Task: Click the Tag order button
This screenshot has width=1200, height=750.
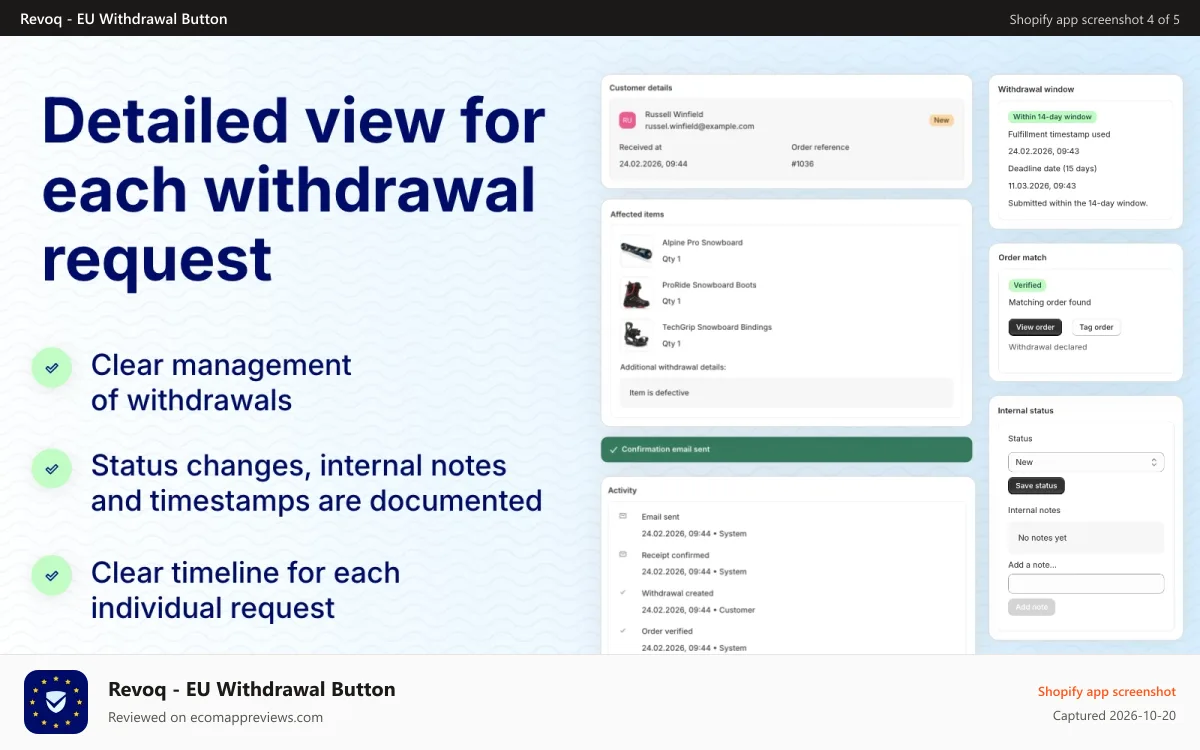Action: [x=1096, y=327]
